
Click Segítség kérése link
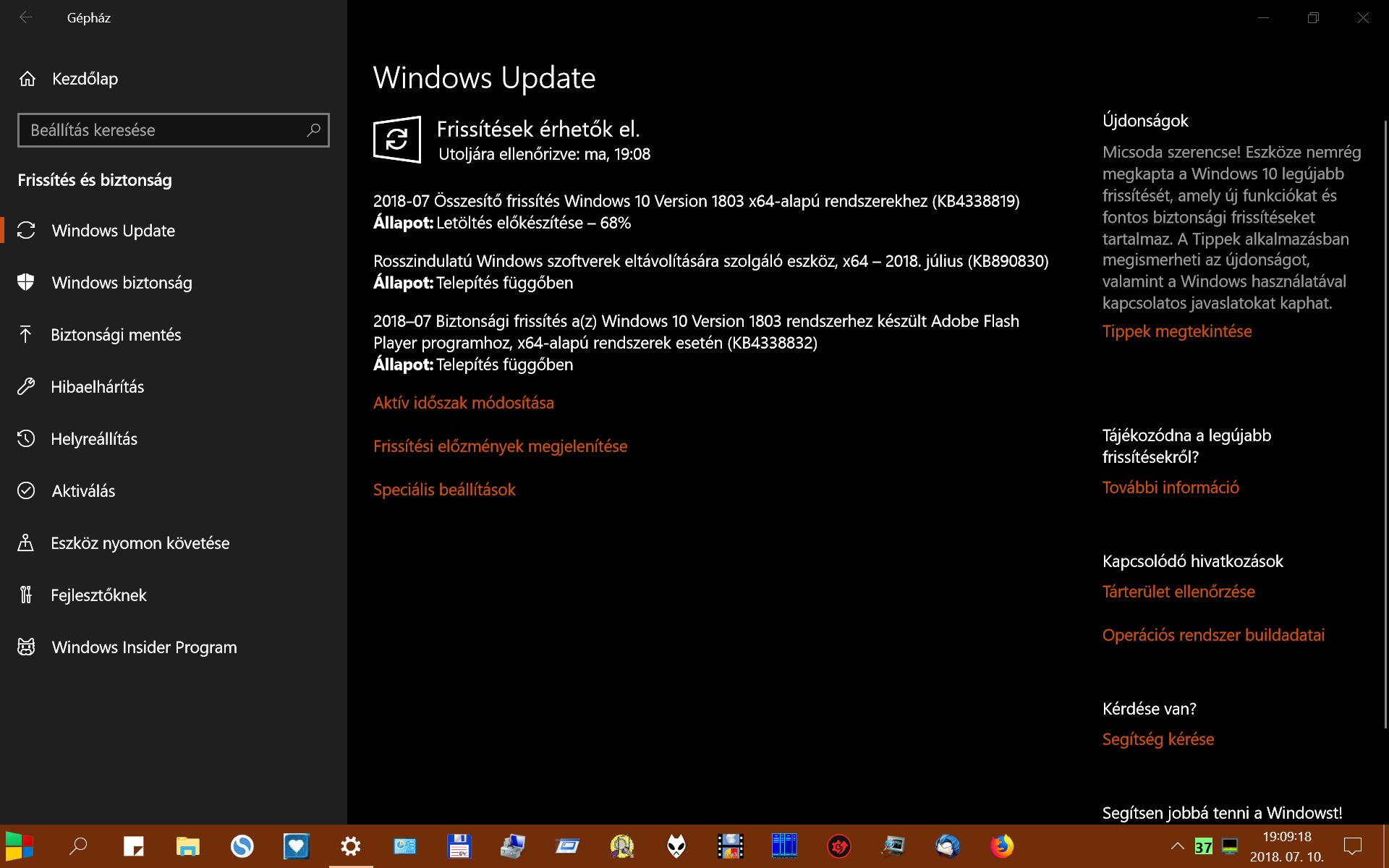1158,739
